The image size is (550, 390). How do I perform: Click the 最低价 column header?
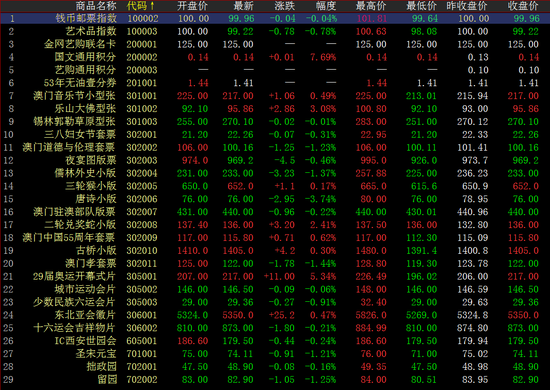tap(422, 6)
